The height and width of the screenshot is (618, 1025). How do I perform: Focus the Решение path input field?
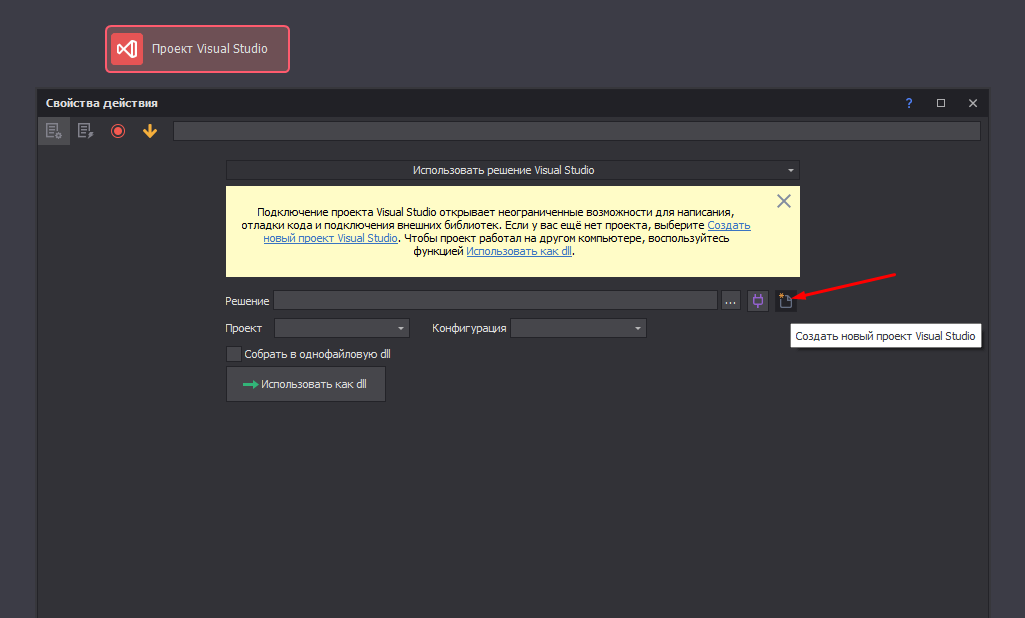click(x=496, y=301)
